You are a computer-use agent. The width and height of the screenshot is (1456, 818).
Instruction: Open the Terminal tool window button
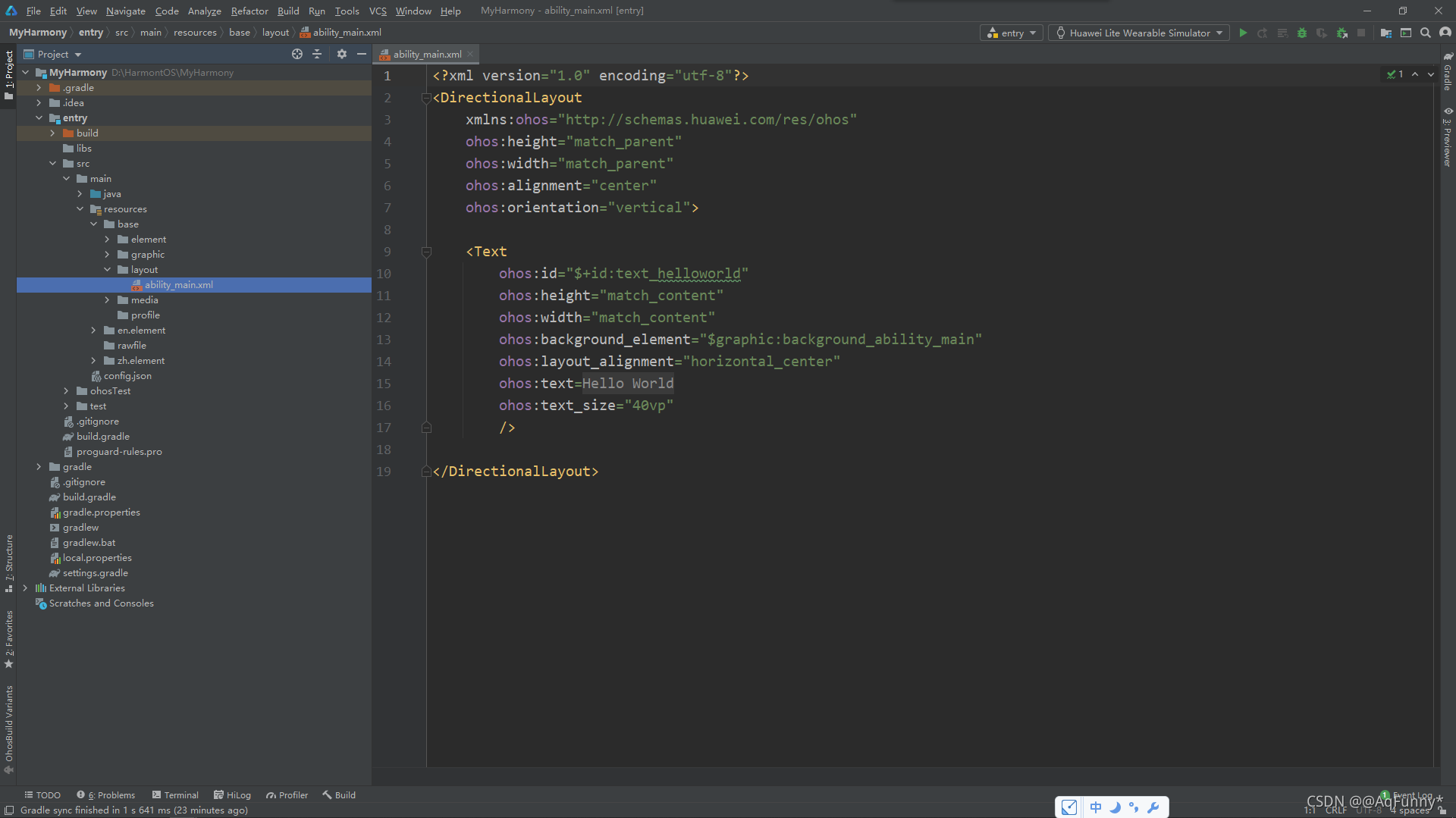coord(175,794)
